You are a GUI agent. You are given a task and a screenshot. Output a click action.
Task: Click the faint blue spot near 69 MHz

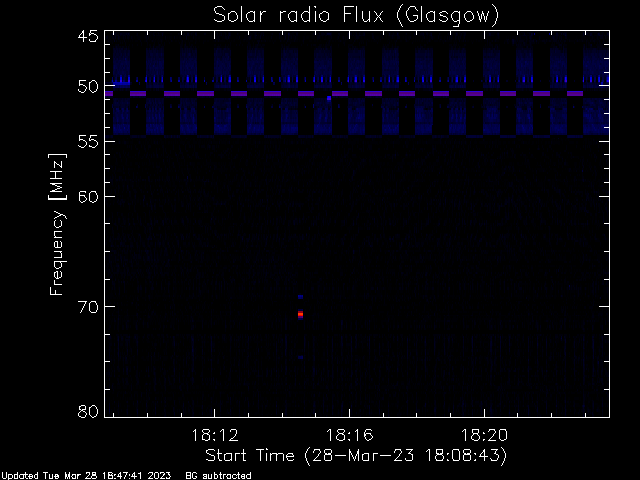click(x=300, y=297)
